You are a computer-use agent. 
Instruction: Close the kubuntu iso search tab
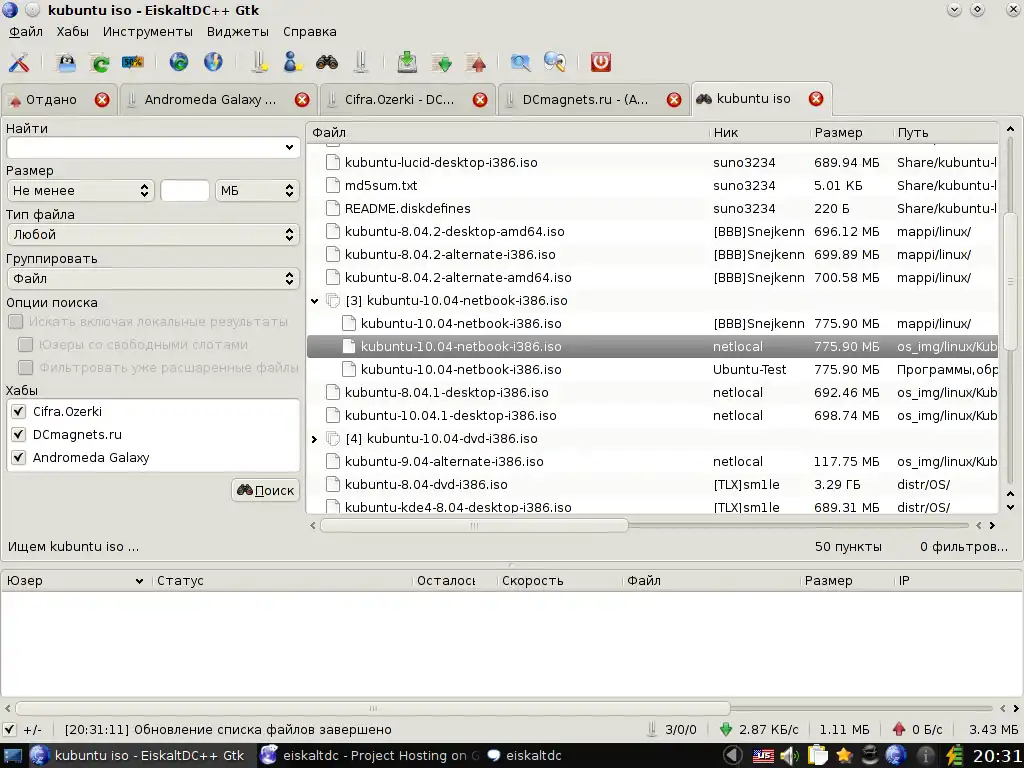pos(816,99)
